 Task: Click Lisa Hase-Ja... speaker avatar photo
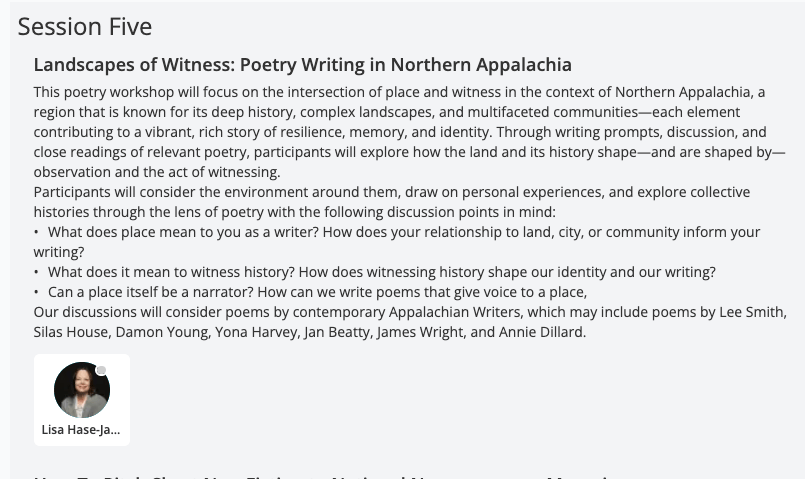click(x=81, y=390)
